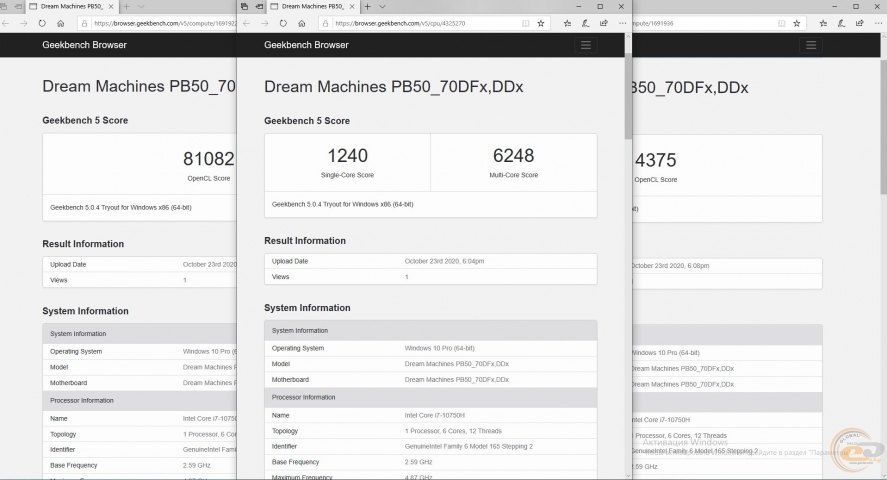
Task: Select the 1240 Single-Core Score value
Action: click(347, 155)
